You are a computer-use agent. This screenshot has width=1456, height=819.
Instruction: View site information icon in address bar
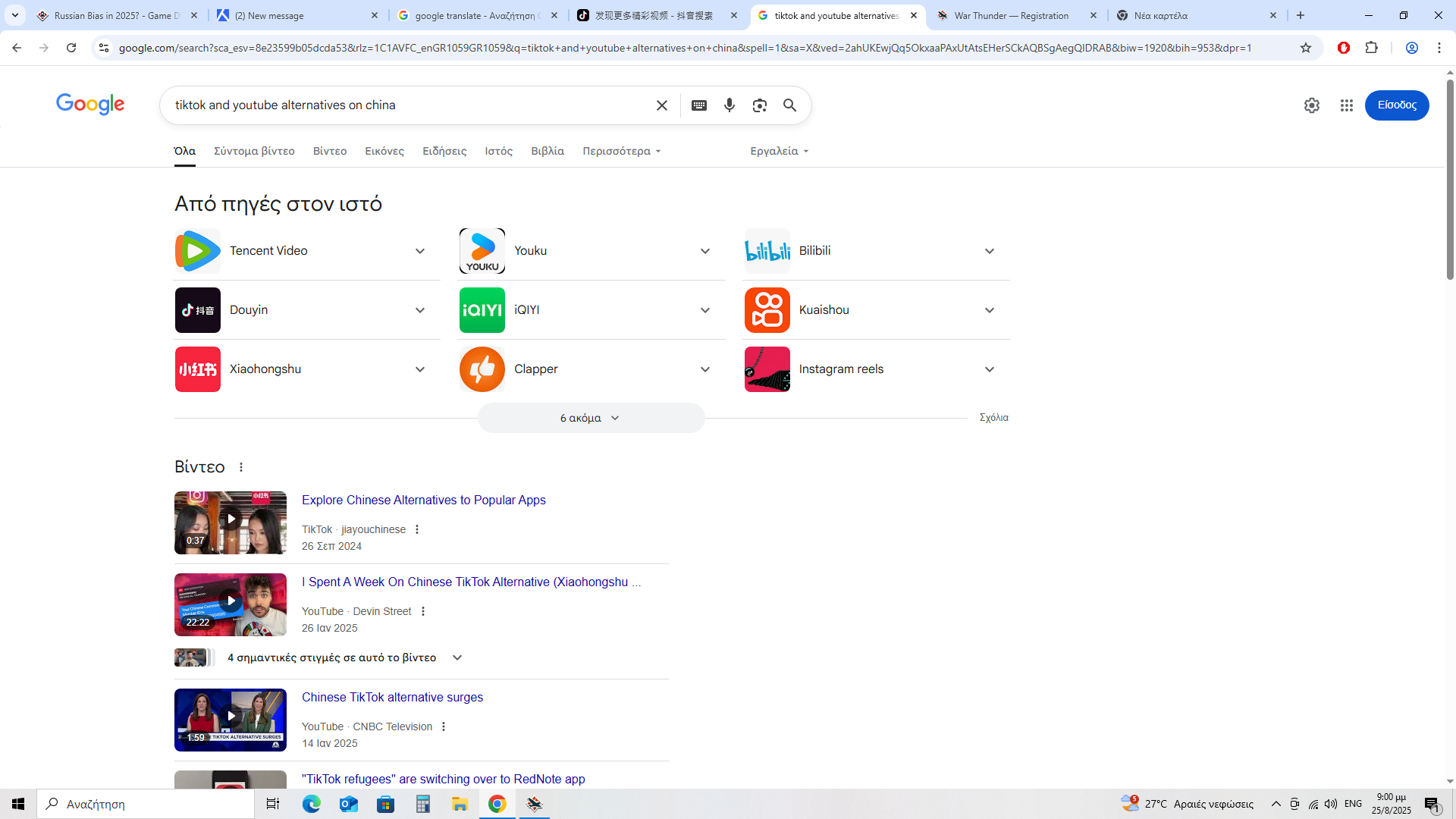click(104, 48)
